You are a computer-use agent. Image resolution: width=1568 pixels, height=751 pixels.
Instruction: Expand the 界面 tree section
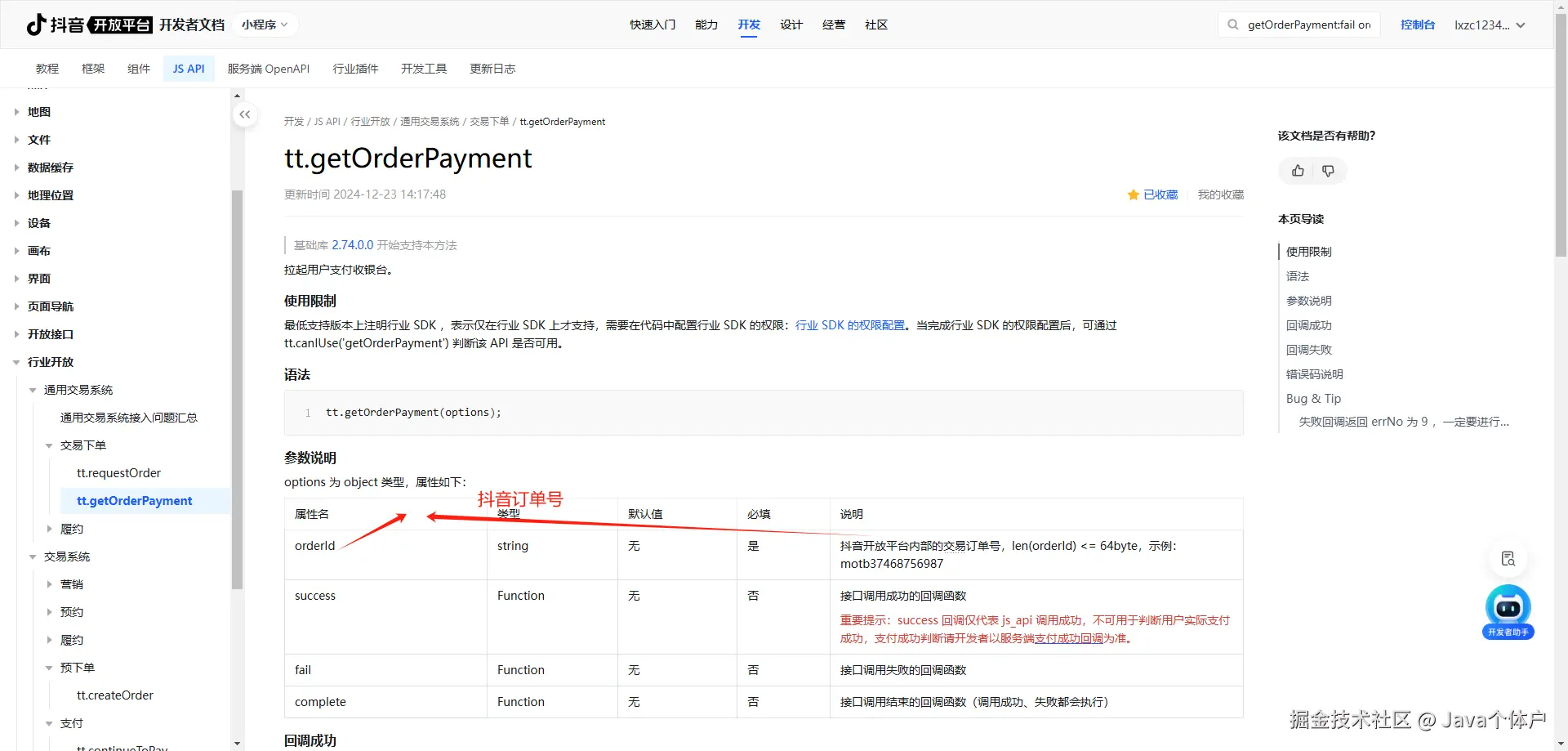(16, 279)
